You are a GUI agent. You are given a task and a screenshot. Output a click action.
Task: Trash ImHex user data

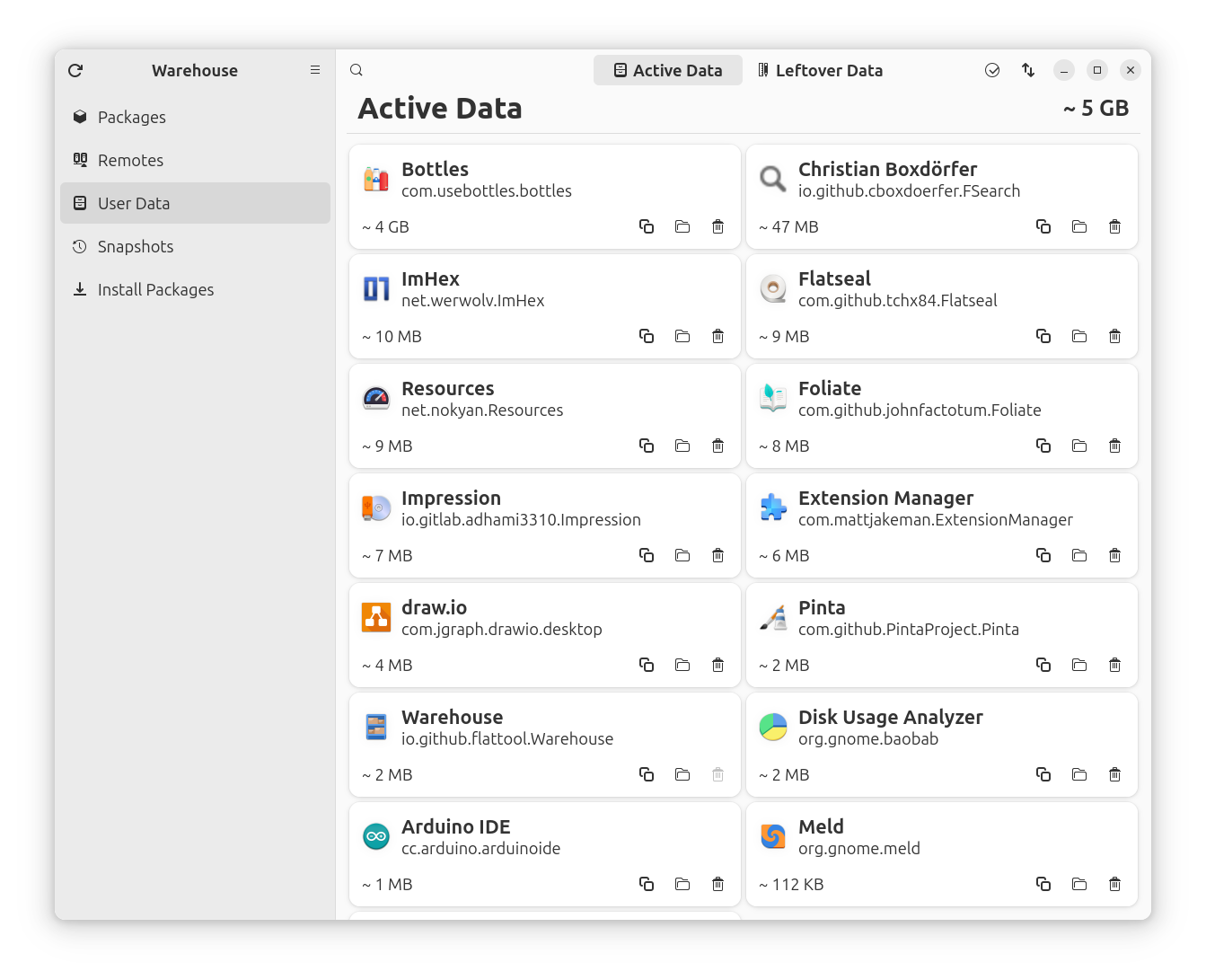(718, 336)
